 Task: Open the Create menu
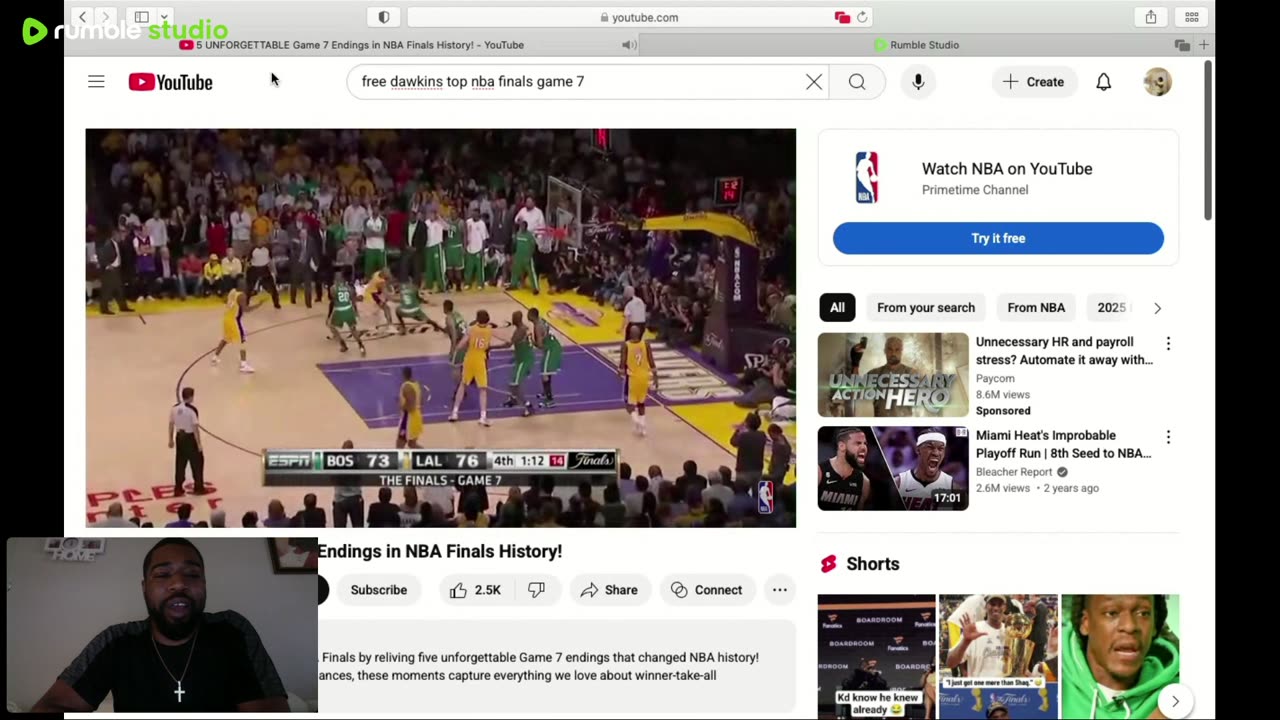point(1034,82)
